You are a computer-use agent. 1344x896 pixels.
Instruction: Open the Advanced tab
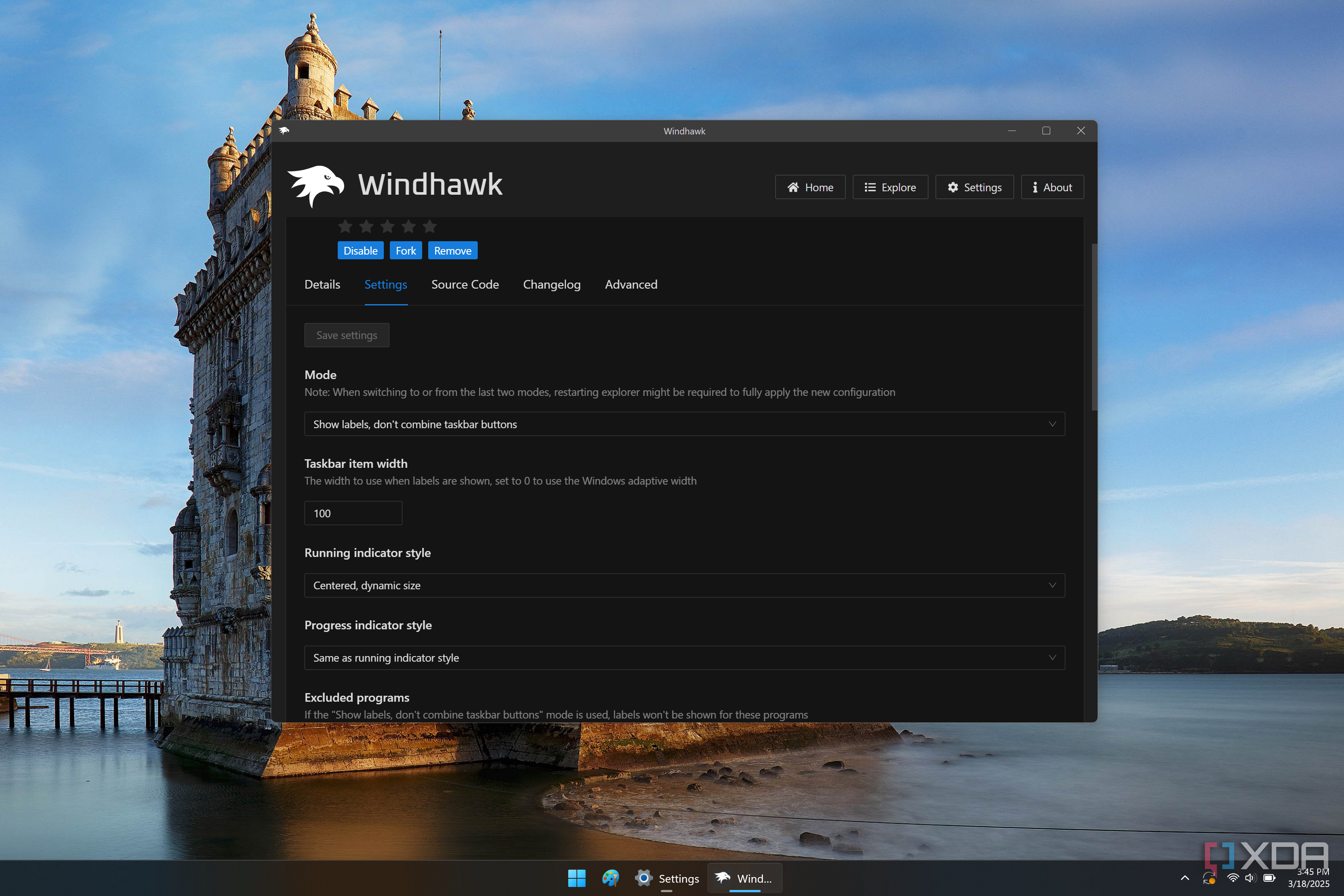(x=631, y=284)
